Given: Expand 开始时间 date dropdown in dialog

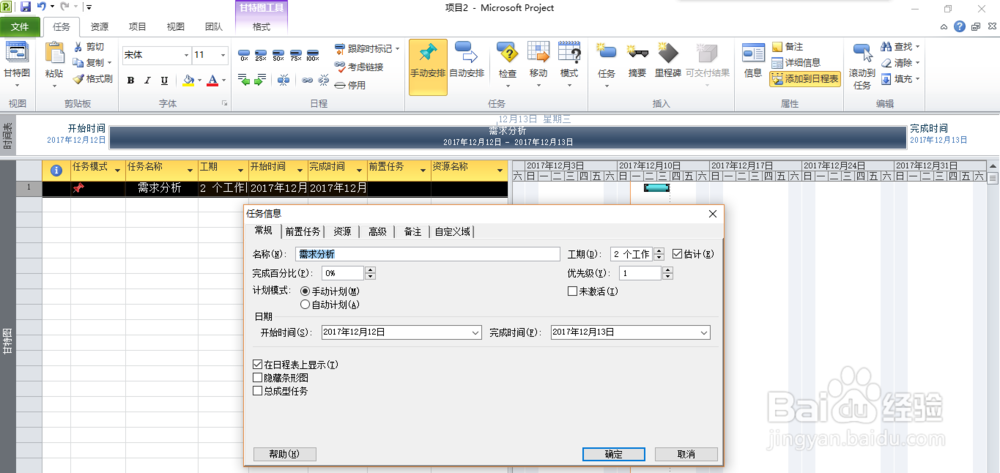Looking at the screenshot, I should point(476,333).
